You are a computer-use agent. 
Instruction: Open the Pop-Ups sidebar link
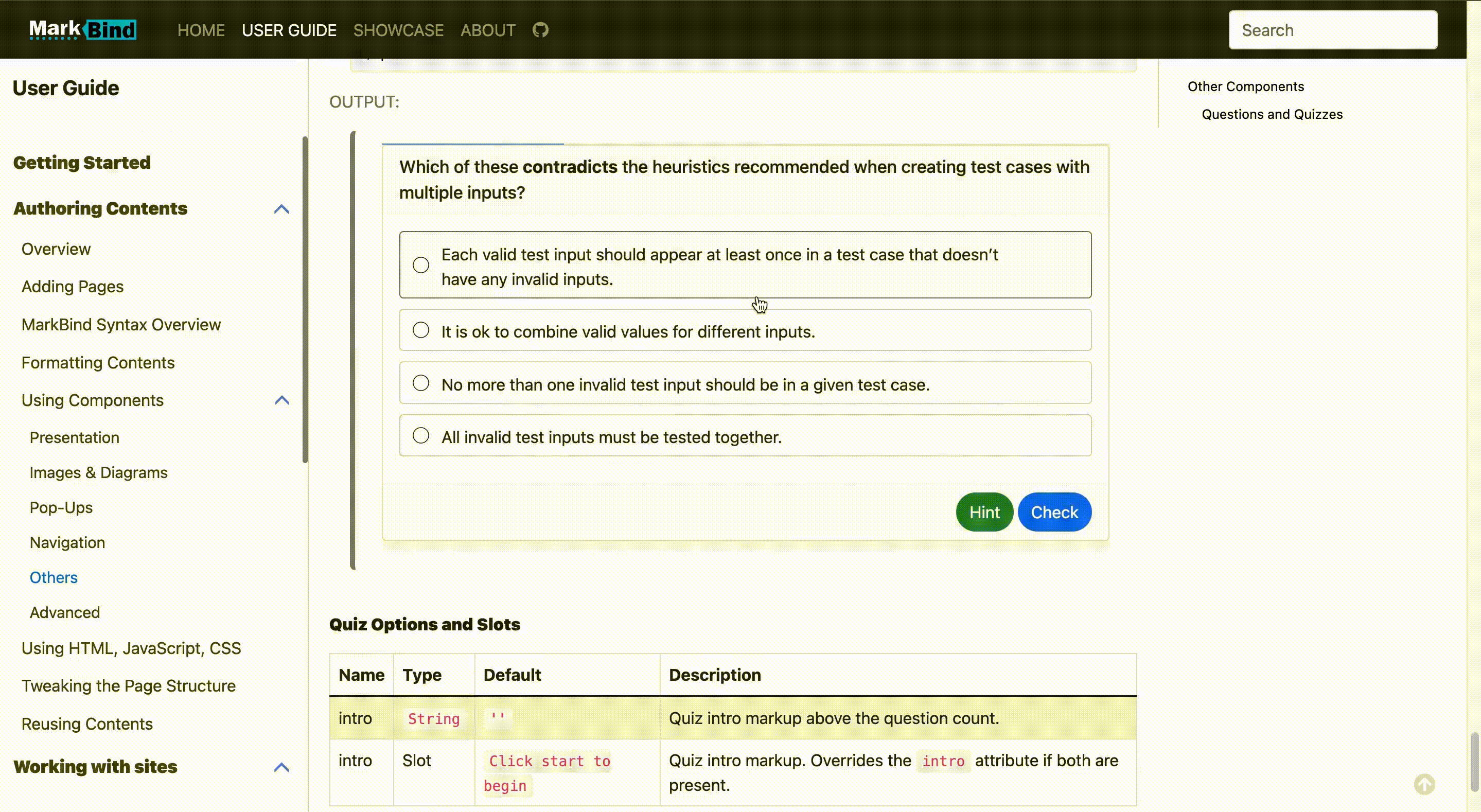coord(61,508)
